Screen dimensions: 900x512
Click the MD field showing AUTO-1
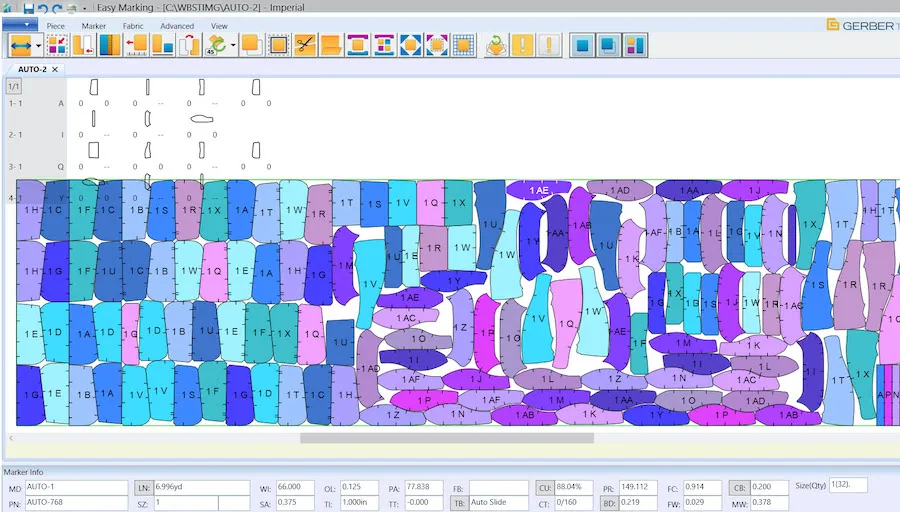click(x=76, y=487)
